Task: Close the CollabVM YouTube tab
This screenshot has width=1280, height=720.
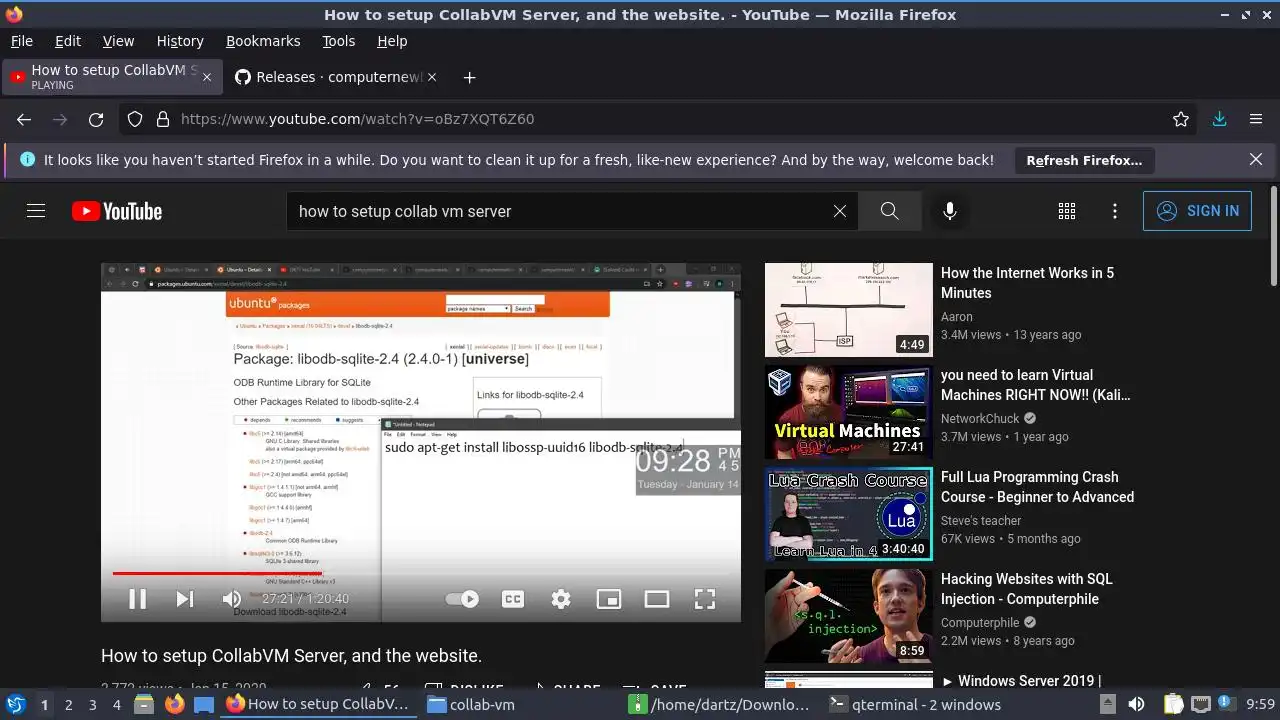Action: [x=207, y=77]
